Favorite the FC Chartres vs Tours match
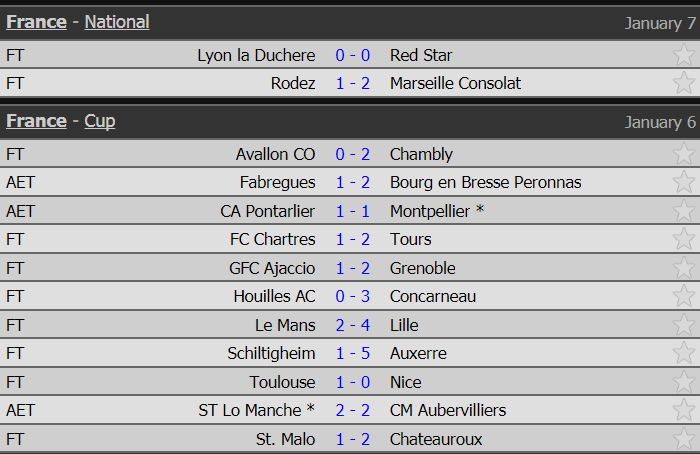The image size is (700, 454). click(684, 239)
